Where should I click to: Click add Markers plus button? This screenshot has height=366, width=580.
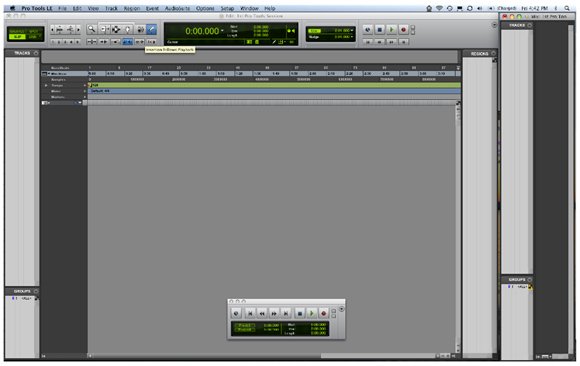(85, 97)
